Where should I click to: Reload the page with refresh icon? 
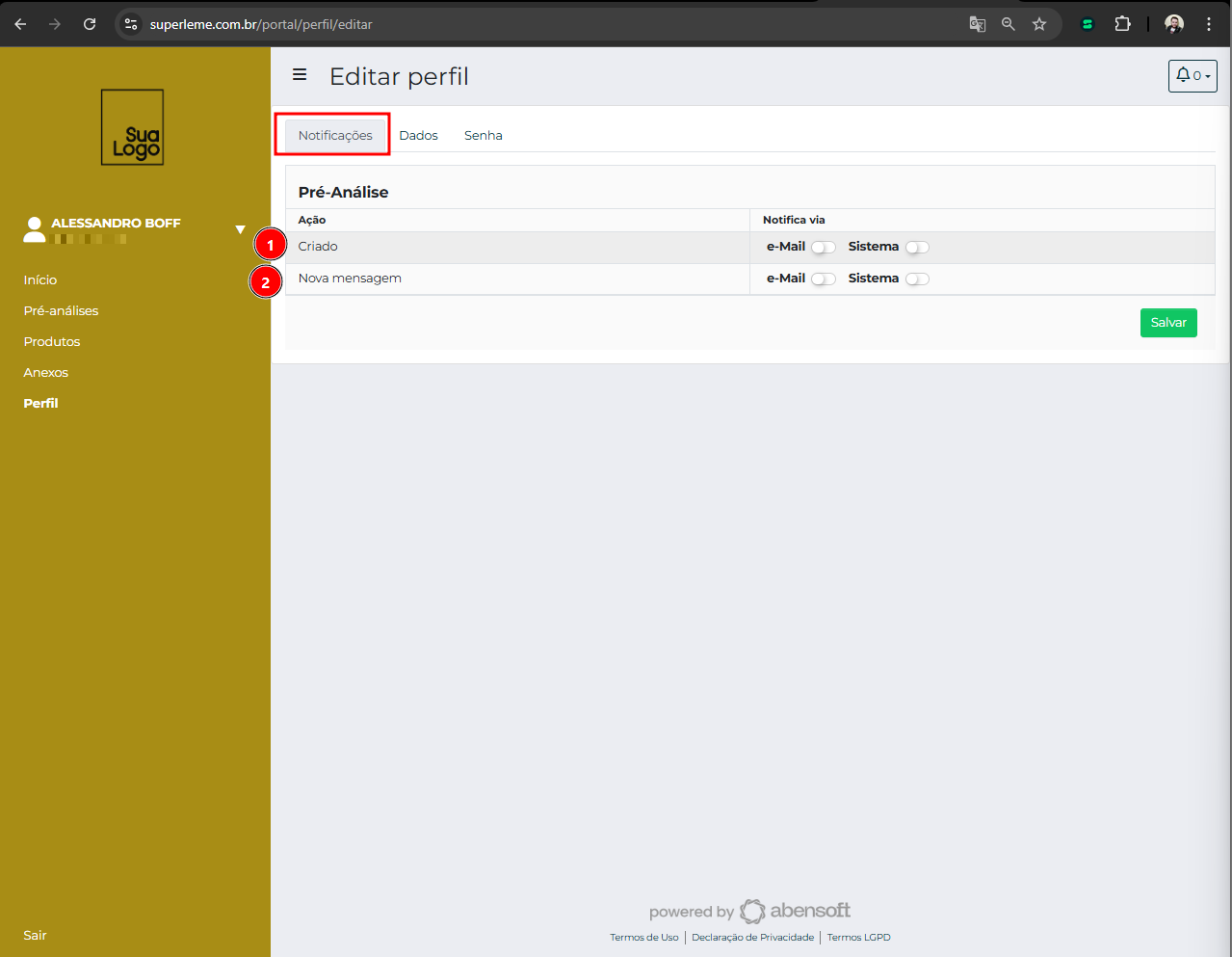(90, 24)
